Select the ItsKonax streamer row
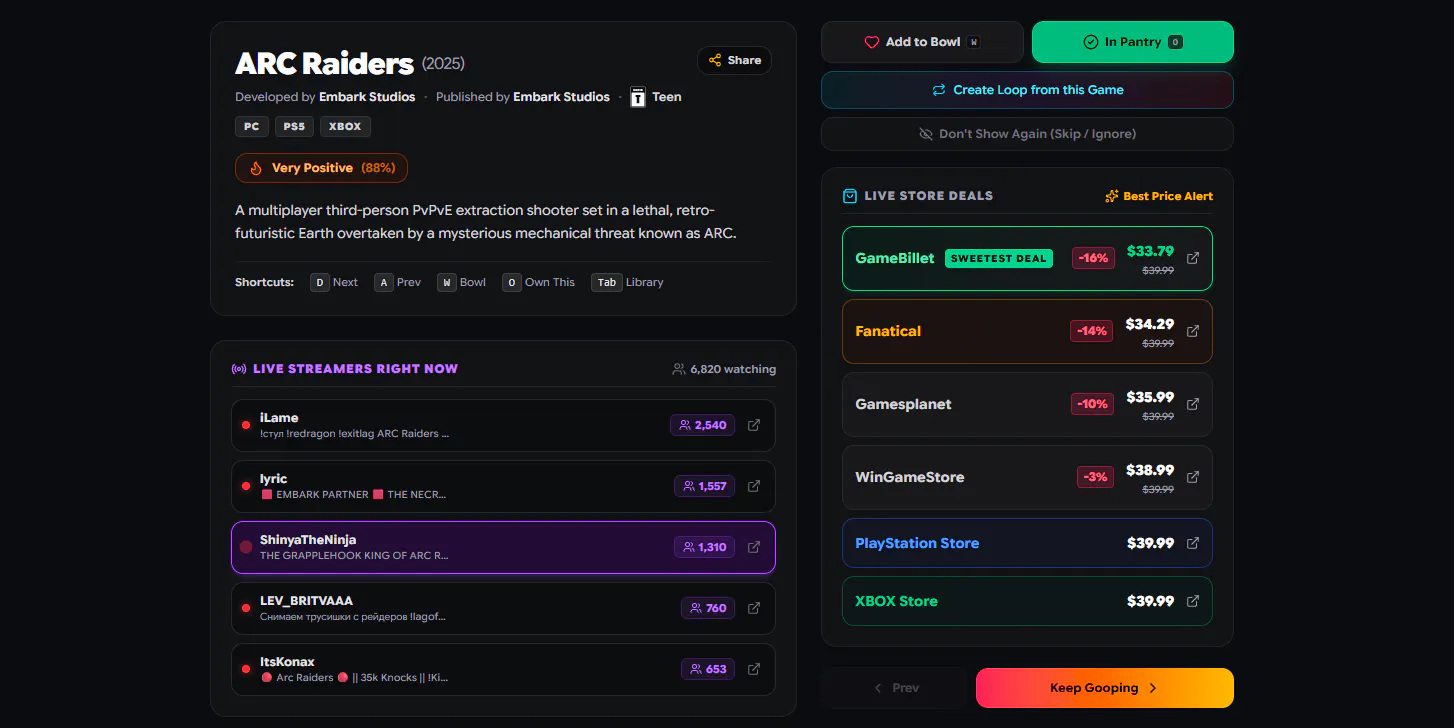Viewport: 1454px width, 728px height. [503, 669]
